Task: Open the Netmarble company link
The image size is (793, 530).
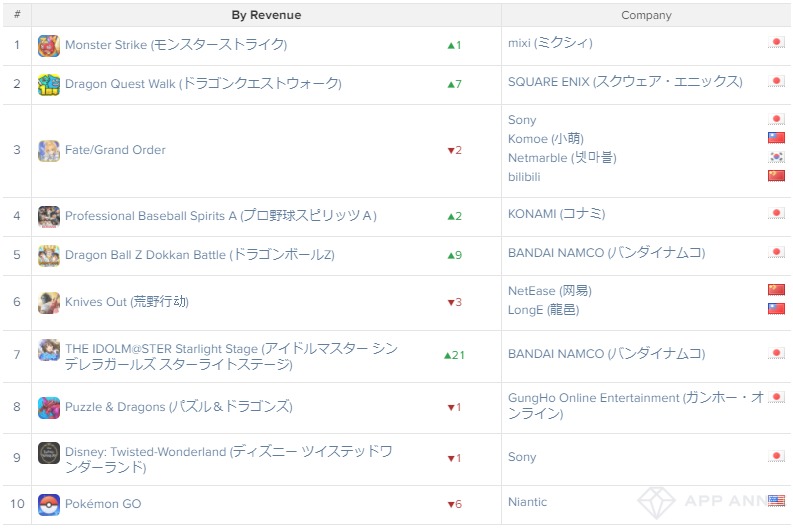Action: pos(562,158)
